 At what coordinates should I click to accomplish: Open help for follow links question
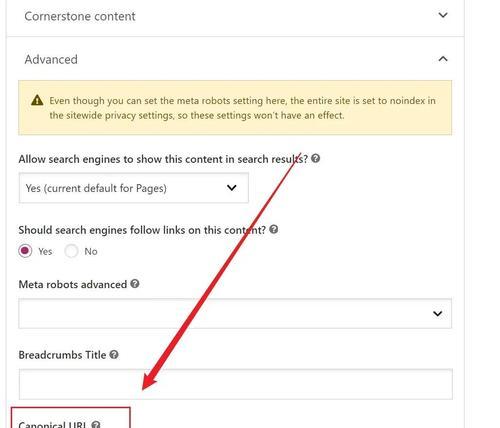click(x=274, y=229)
